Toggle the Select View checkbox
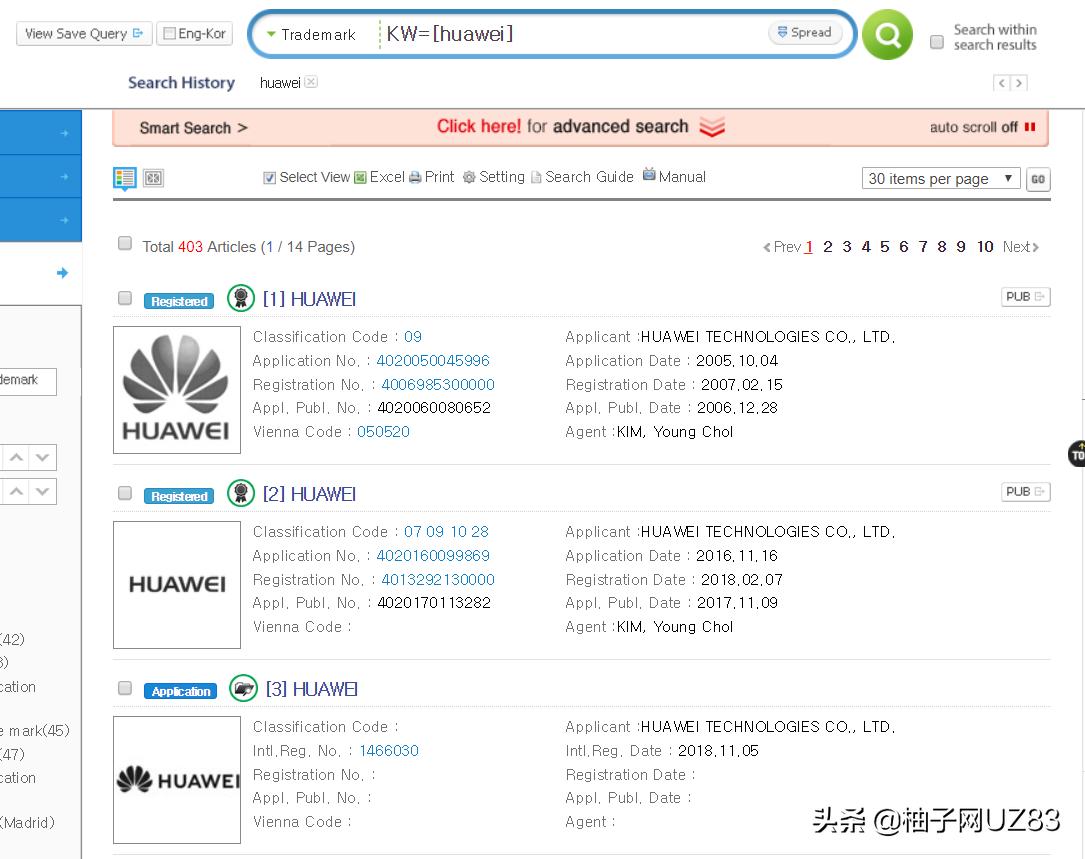The height and width of the screenshot is (859, 1085). pos(269,178)
